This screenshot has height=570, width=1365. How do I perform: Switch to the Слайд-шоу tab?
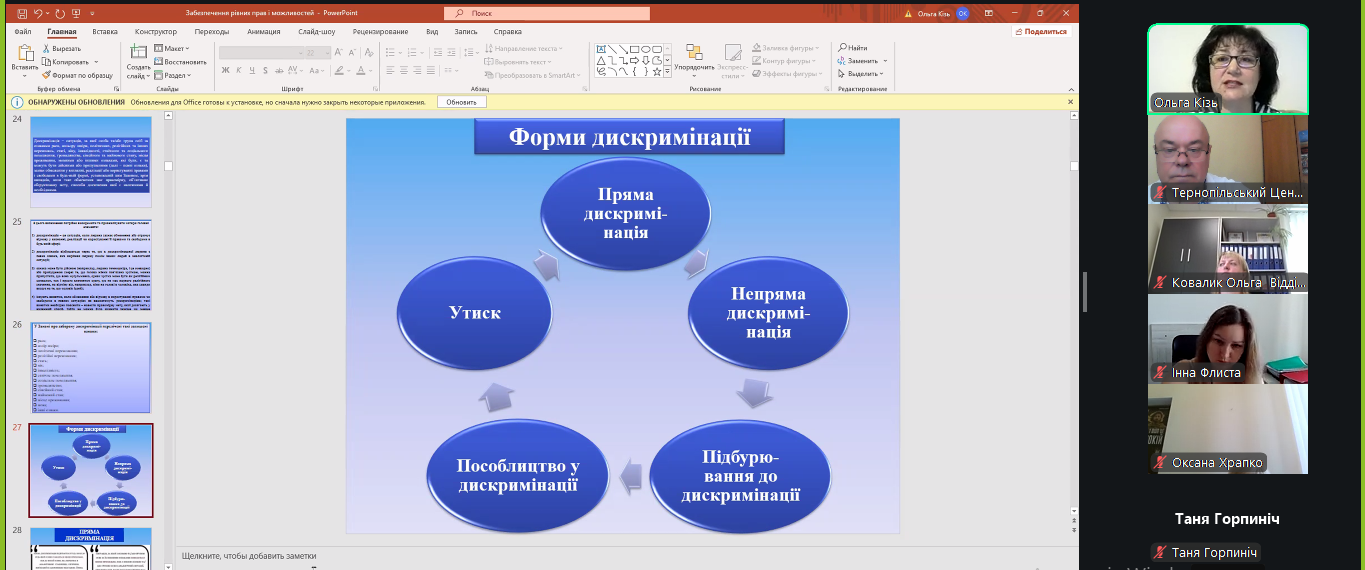(317, 32)
